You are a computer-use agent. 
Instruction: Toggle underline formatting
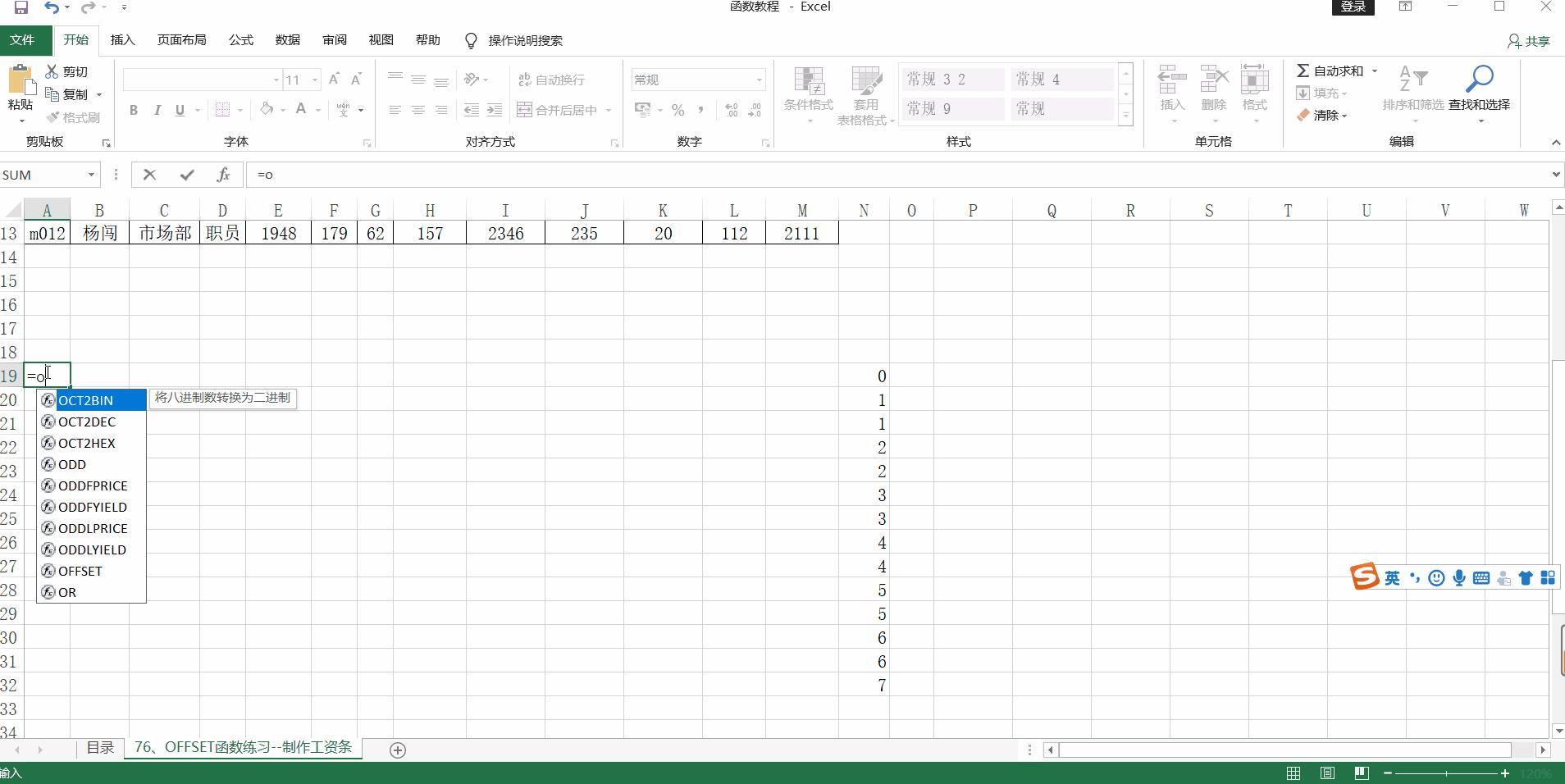click(x=180, y=110)
